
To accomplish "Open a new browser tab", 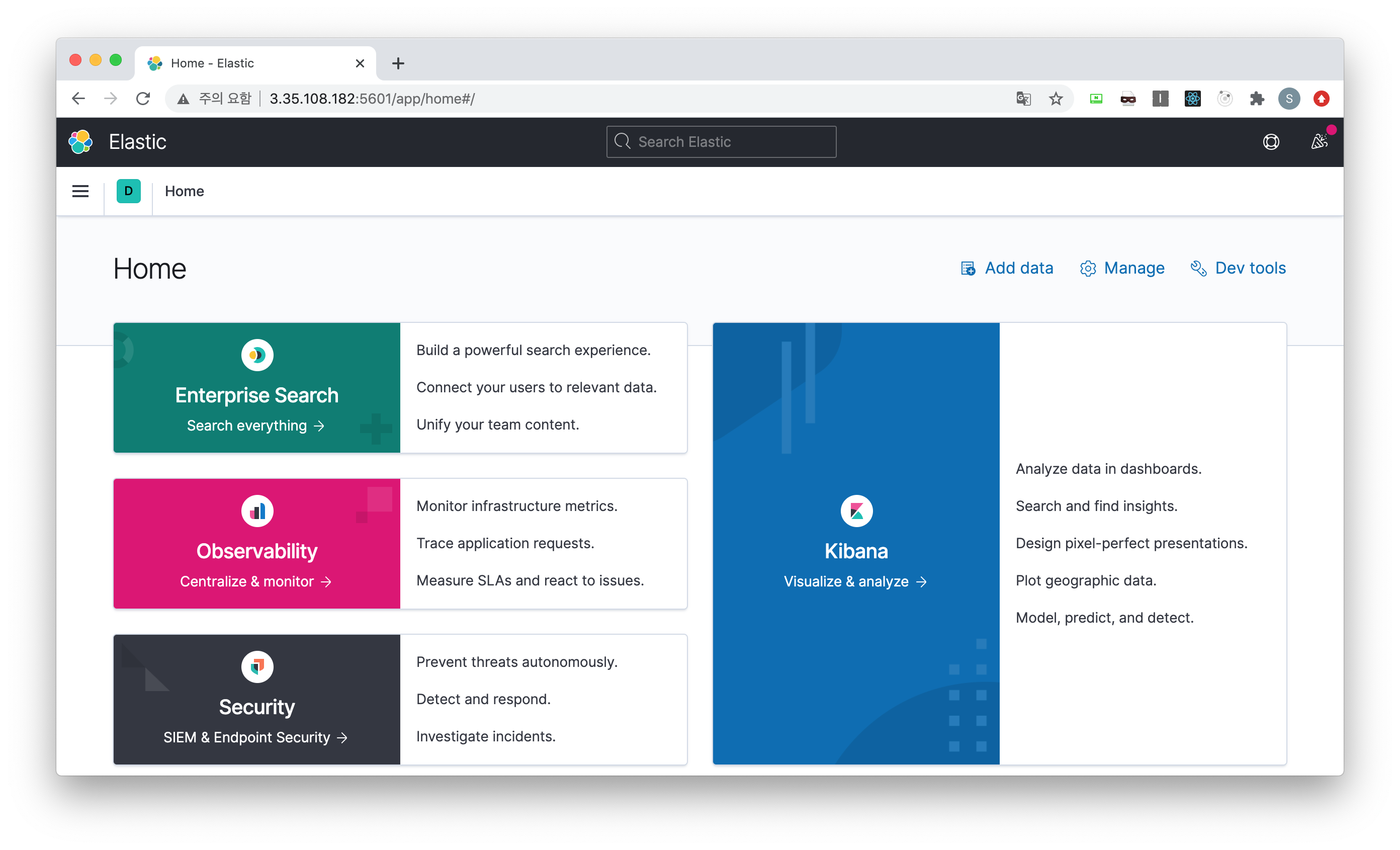I will tap(398, 63).
